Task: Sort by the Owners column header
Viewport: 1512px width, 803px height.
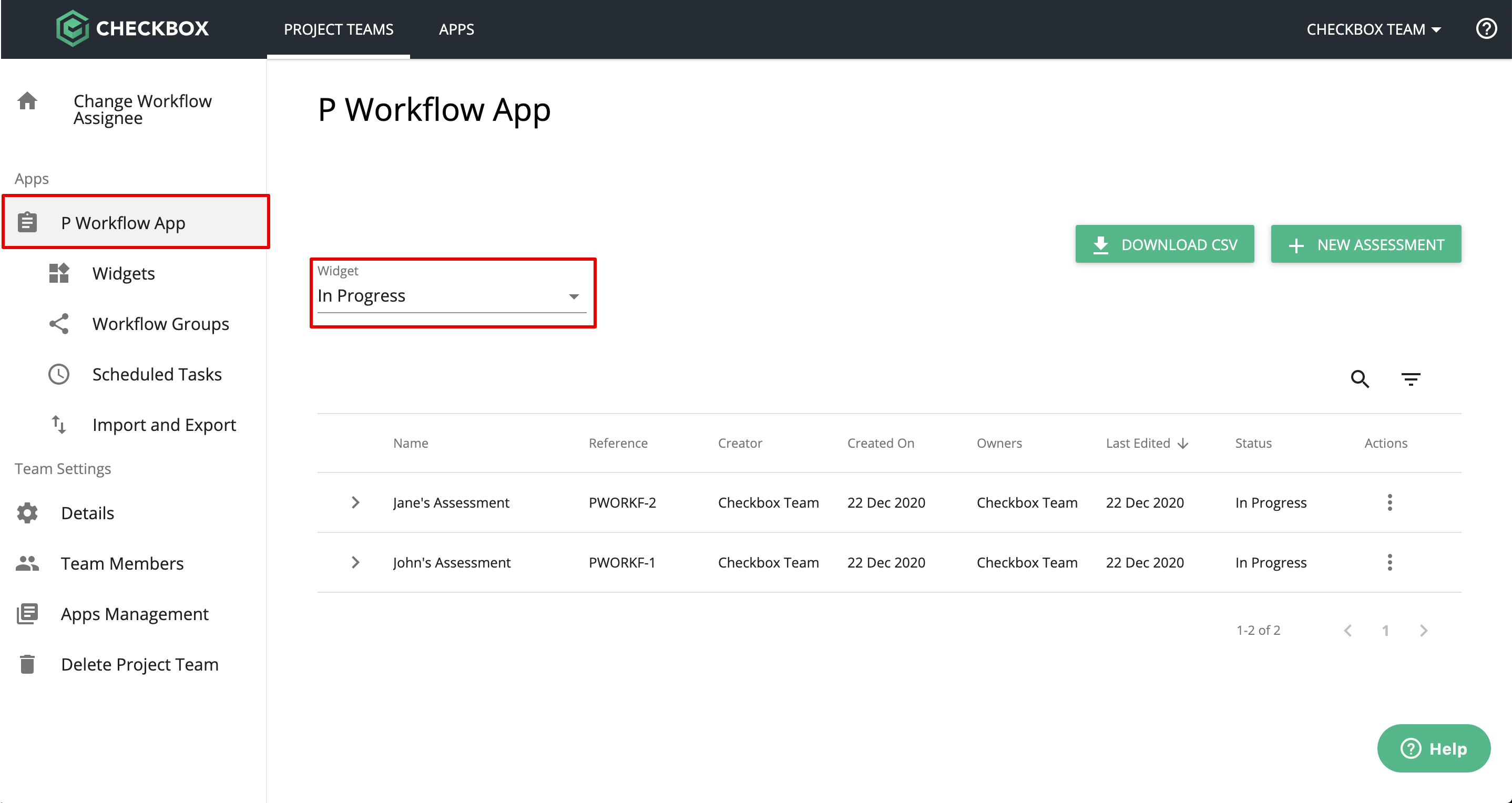Action: 999,444
